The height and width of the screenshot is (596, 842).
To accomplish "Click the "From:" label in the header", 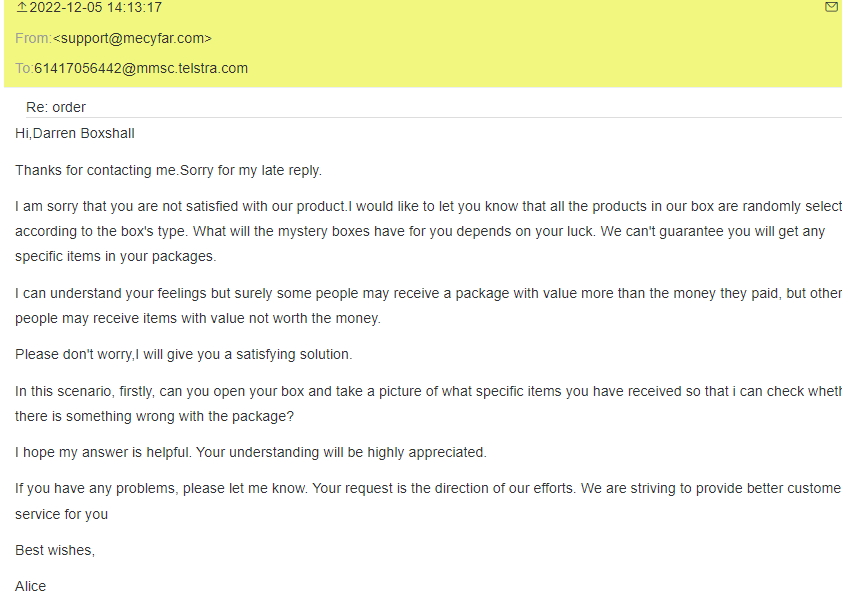I will tap(33, 38).
